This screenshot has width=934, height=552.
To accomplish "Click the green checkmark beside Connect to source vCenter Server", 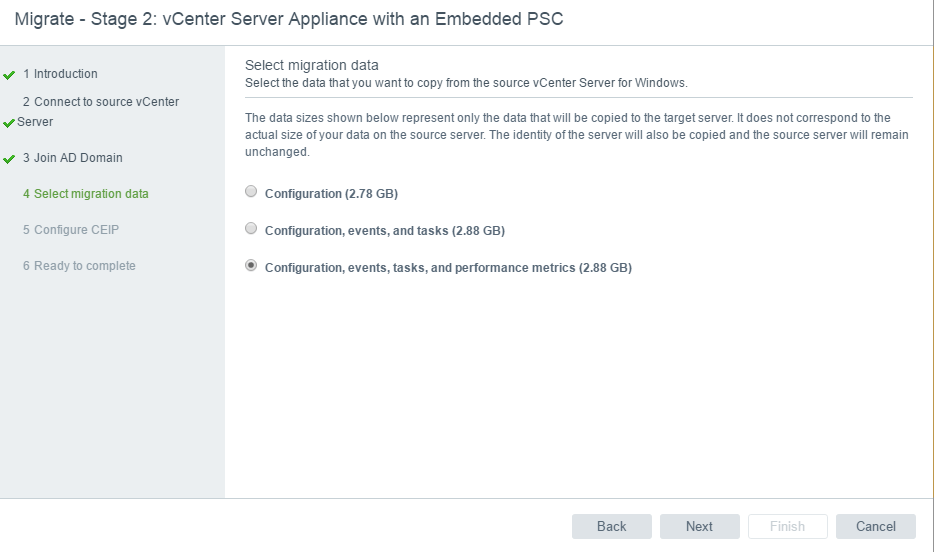I will pos(10,123).
